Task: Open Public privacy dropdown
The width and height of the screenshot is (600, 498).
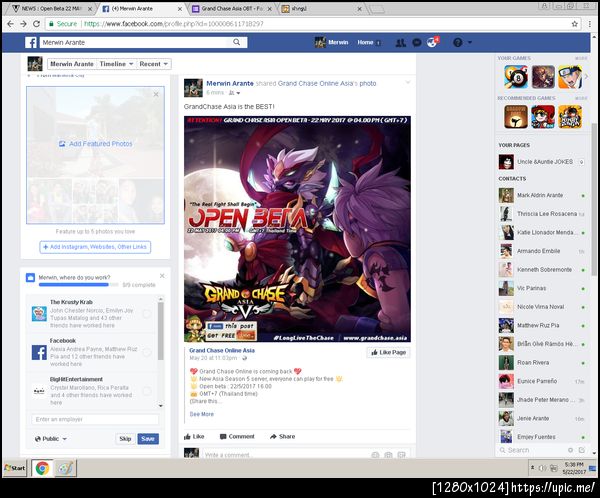Action: [x=51, y=439]
